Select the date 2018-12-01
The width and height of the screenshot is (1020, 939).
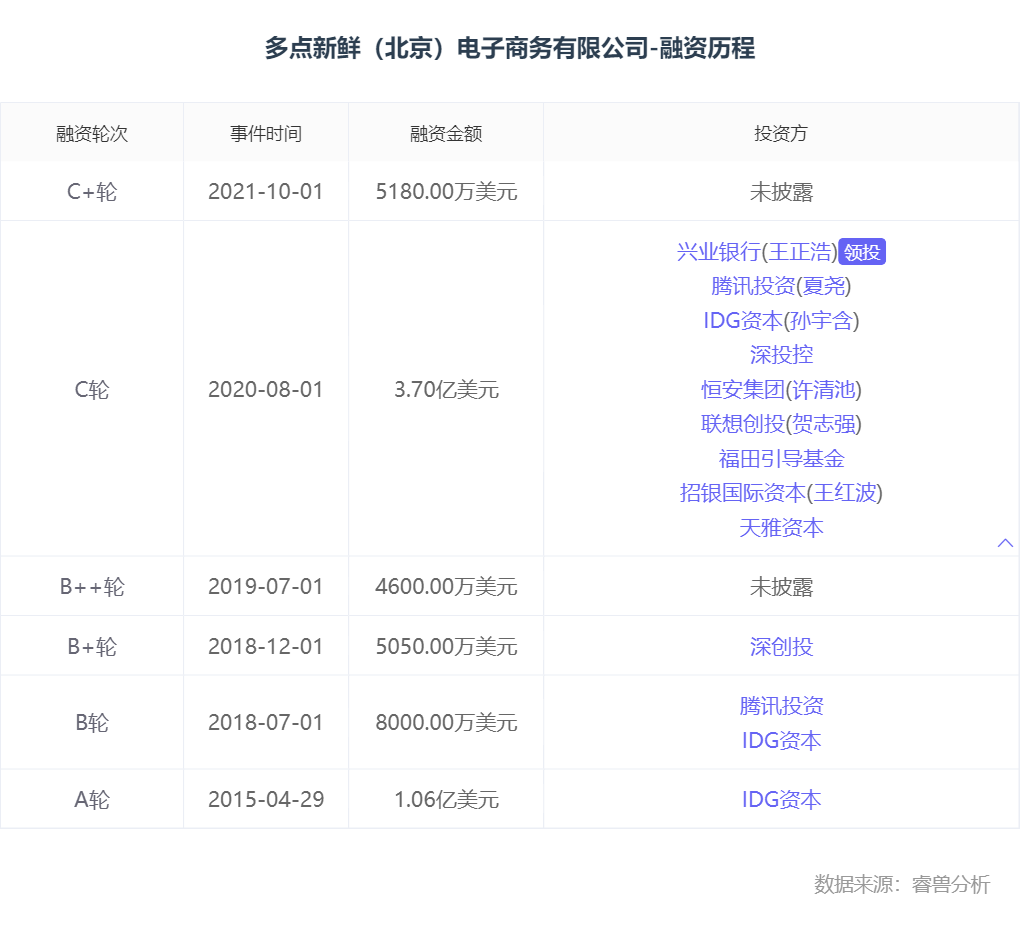pos(265,647)
